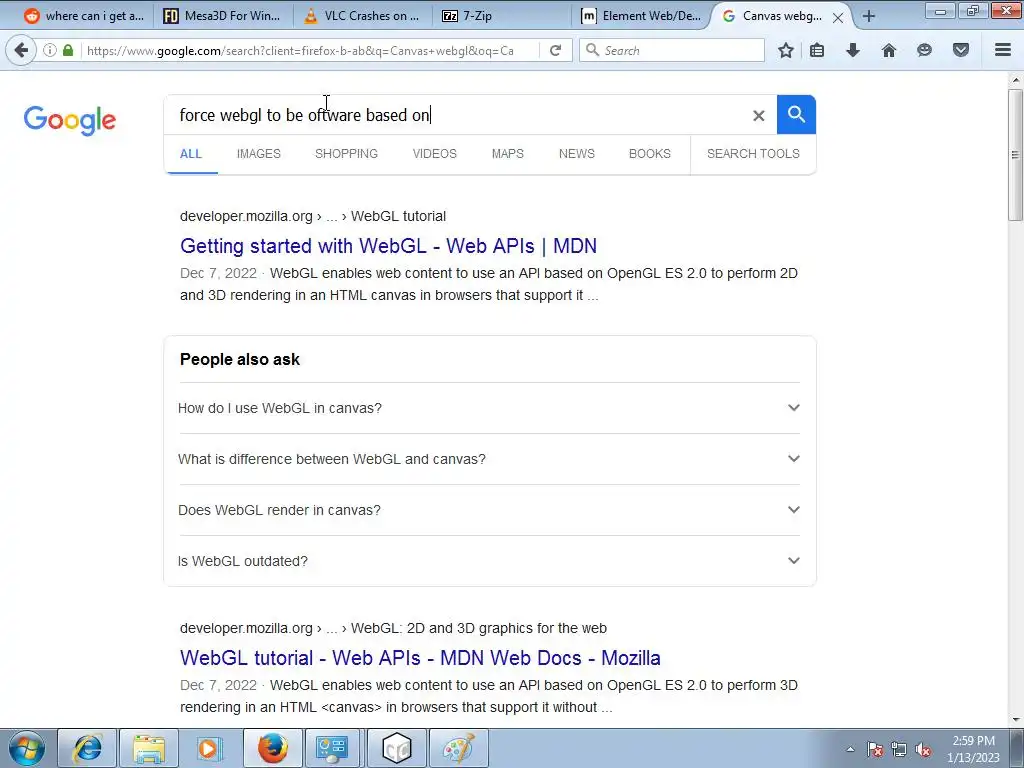The image size is (1024, 768).
Task: Select the News search filter
Action: click(x=577, y=153)
